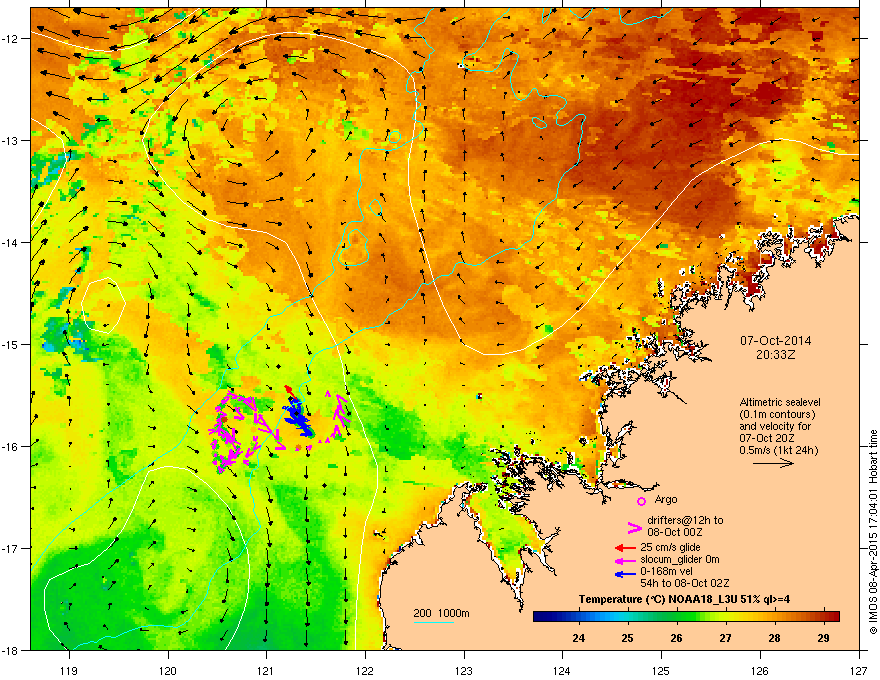Click the 200 1000m bathymetry label

click(x=441, y=613)
